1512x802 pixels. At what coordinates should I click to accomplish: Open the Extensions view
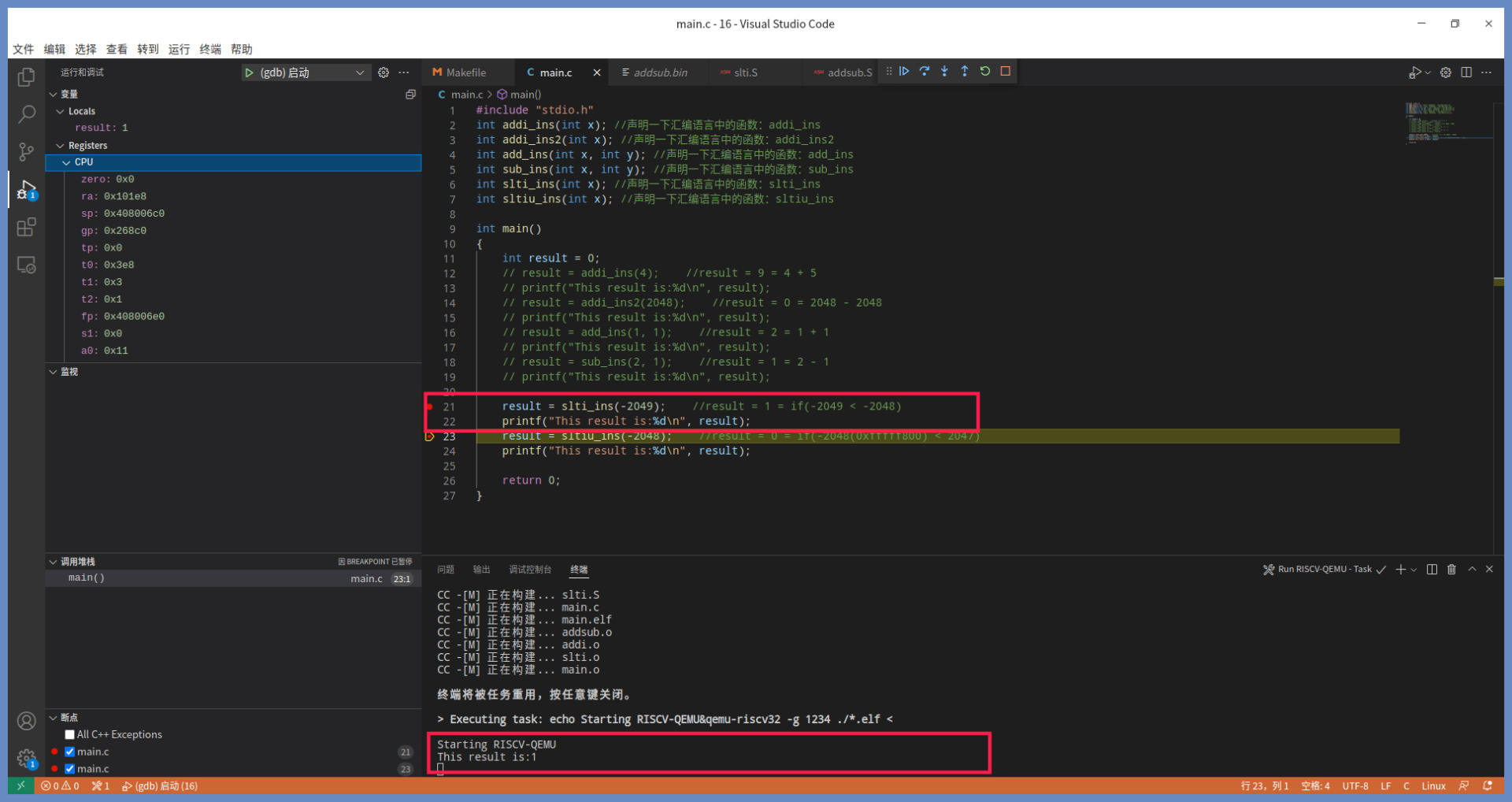[x=26, y=228]
